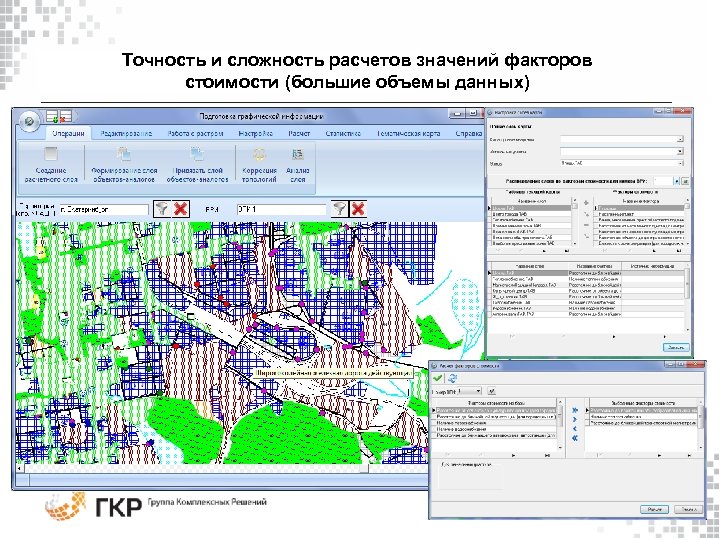
Task: Select first highlighted row in layer names table
Action: coord(531,208)
